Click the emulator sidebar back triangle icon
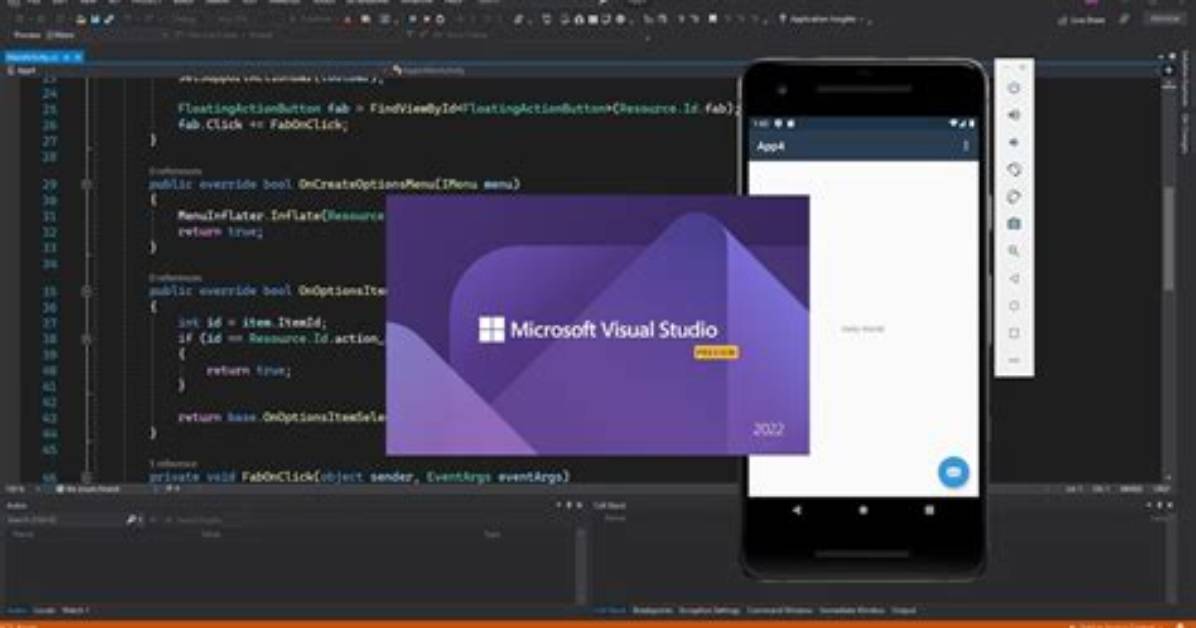The width and height of the screenshot is (1196, 628). 1014,279
